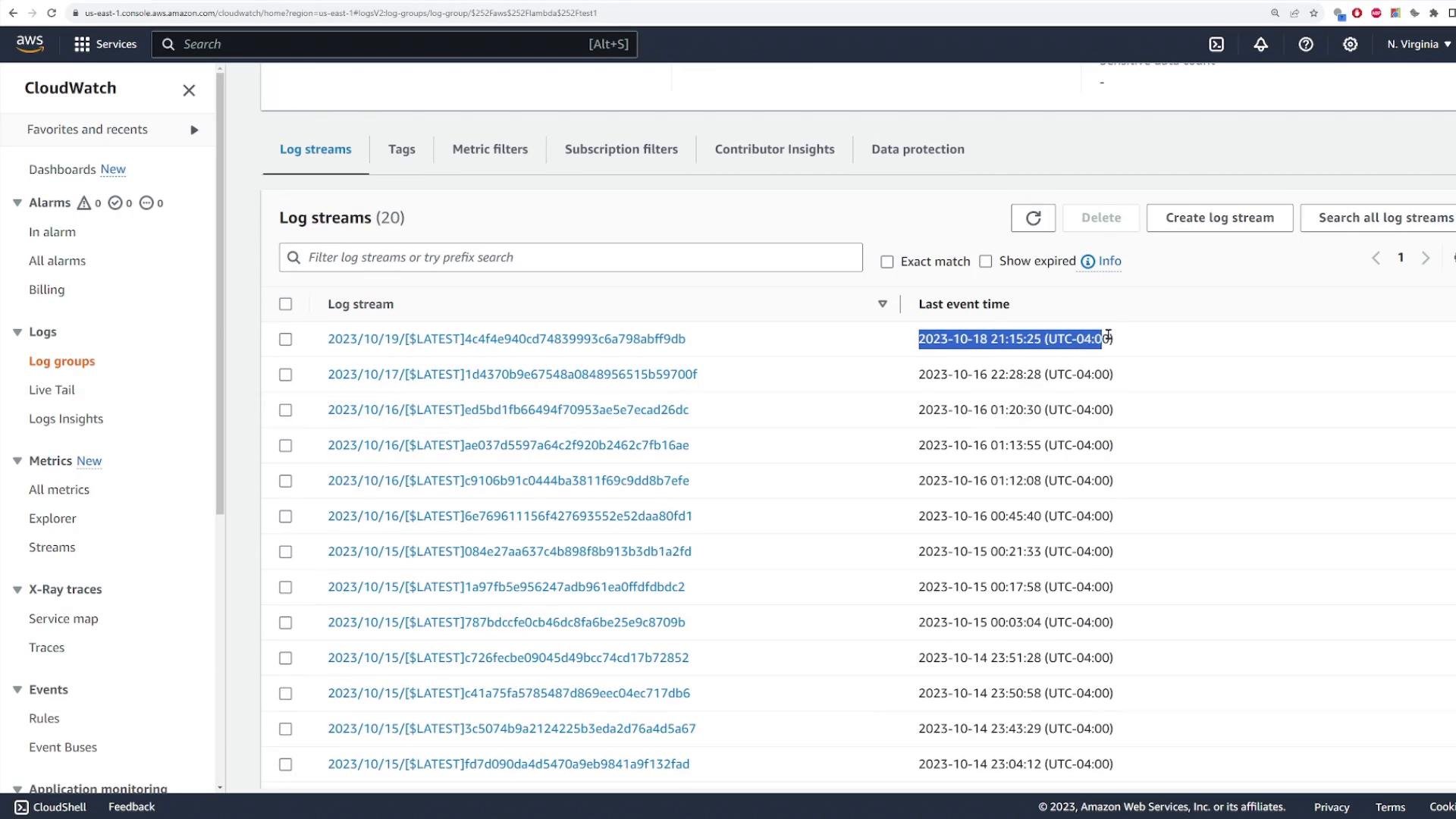Select all log streams with the header checkbox
Screen dimensions: 1456x819
pyautogui.click(x=285, y=304)
